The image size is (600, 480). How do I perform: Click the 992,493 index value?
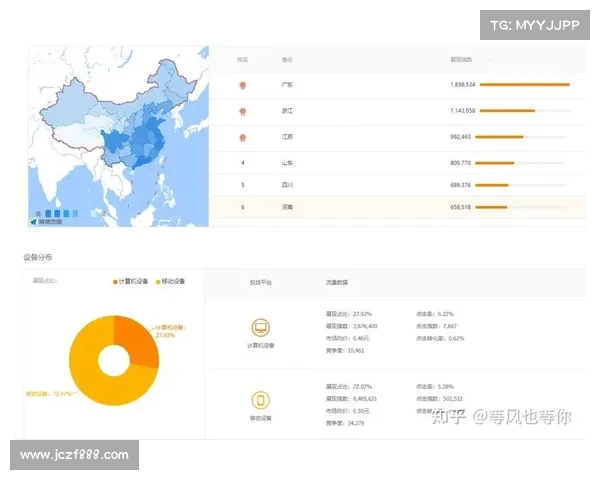(460, 137)
